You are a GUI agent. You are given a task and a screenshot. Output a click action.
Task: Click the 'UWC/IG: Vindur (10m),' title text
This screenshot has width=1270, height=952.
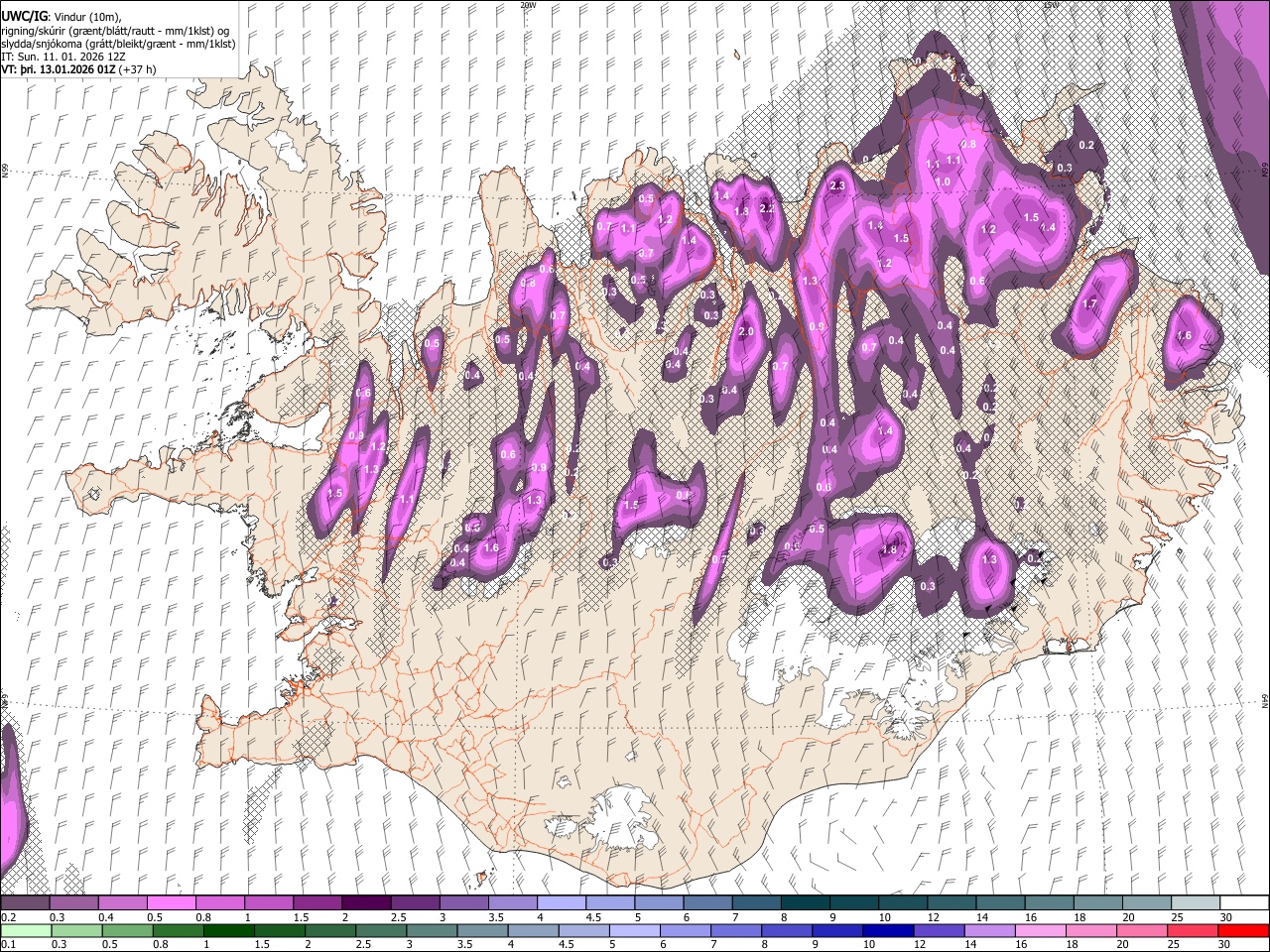(x=61, y=17)
